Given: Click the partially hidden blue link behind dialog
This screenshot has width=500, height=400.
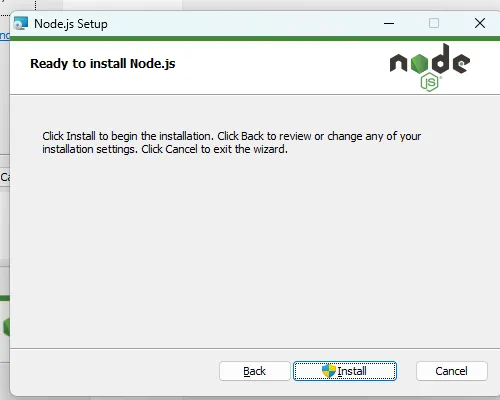Looking at the screenshot, I should point(5,35).
